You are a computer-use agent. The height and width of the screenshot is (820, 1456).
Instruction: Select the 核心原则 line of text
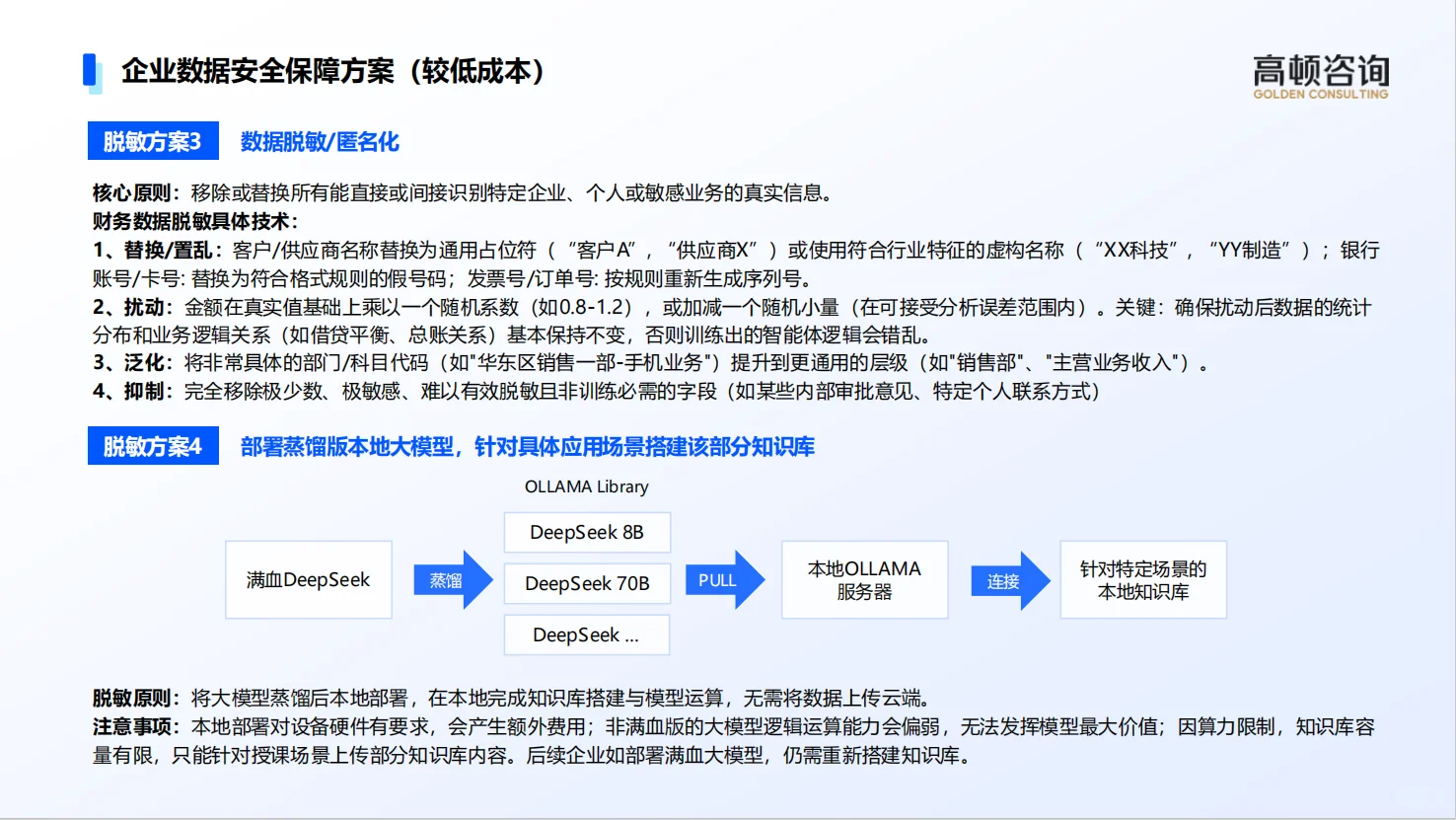[464, 192]
